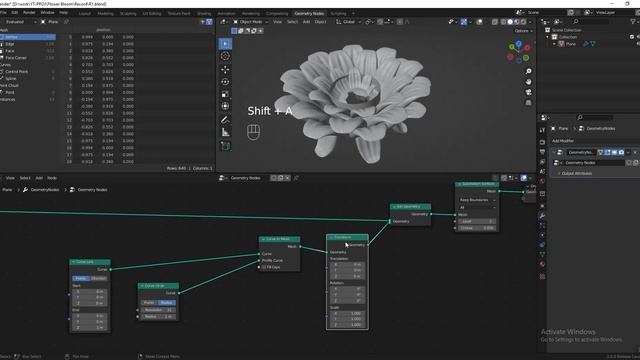640x360 pixels.
Task: Switch perspective/orthographic with the grid icon
Action: 528,102
